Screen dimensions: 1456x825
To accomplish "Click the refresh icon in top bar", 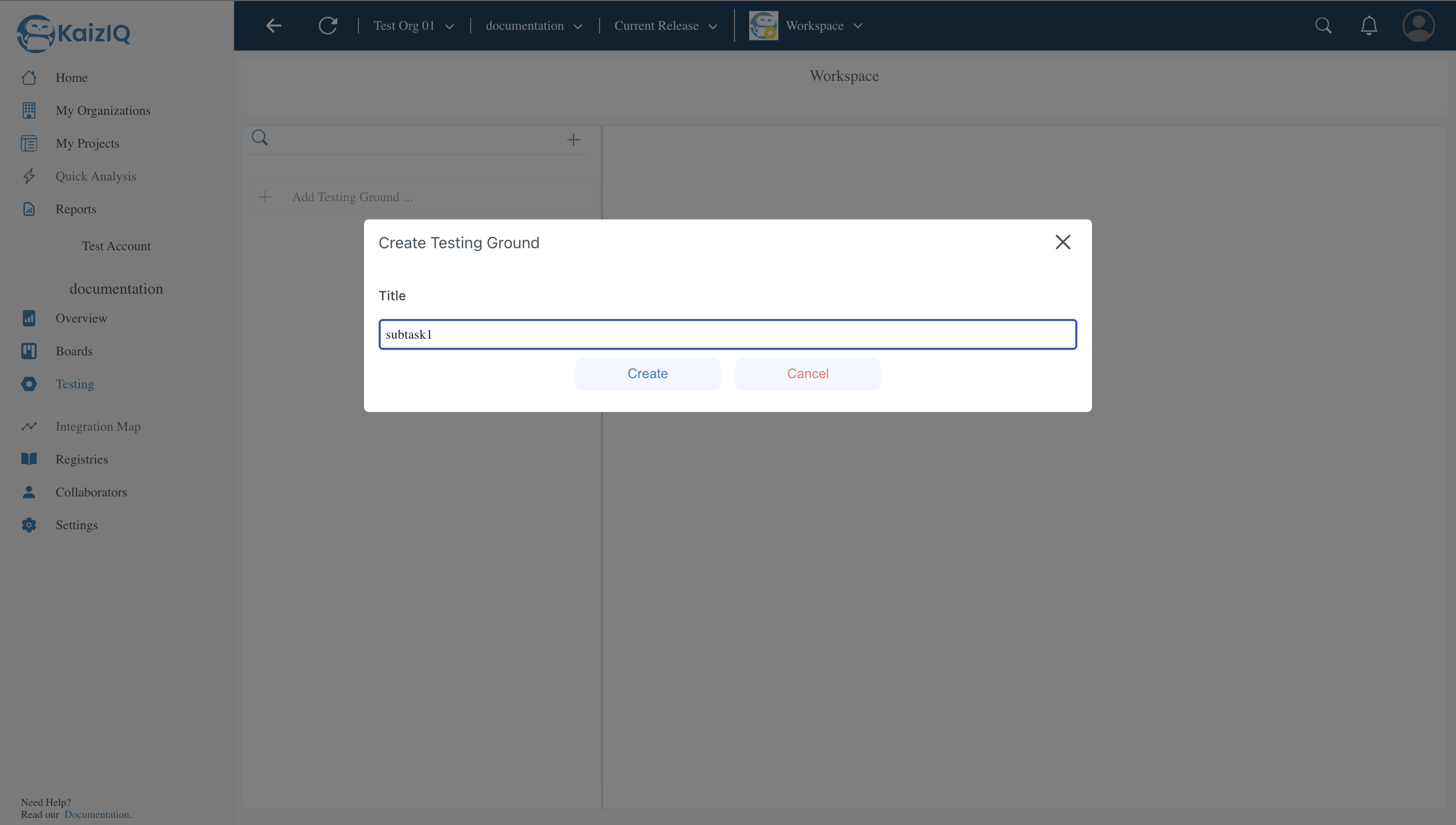I will pyautogui.click(x=328, y=25).
